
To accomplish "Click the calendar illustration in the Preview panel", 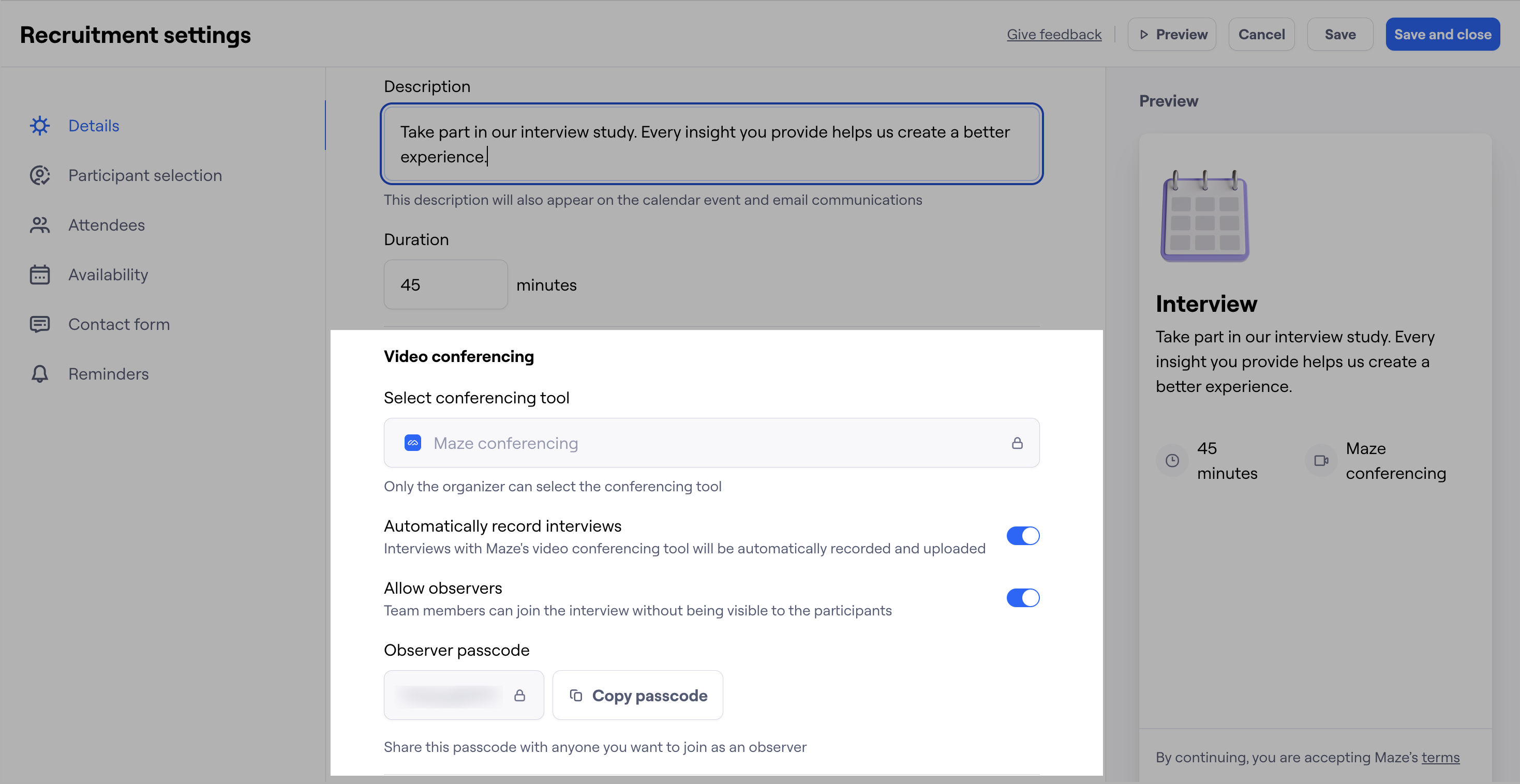I will tap(1204, 217).
